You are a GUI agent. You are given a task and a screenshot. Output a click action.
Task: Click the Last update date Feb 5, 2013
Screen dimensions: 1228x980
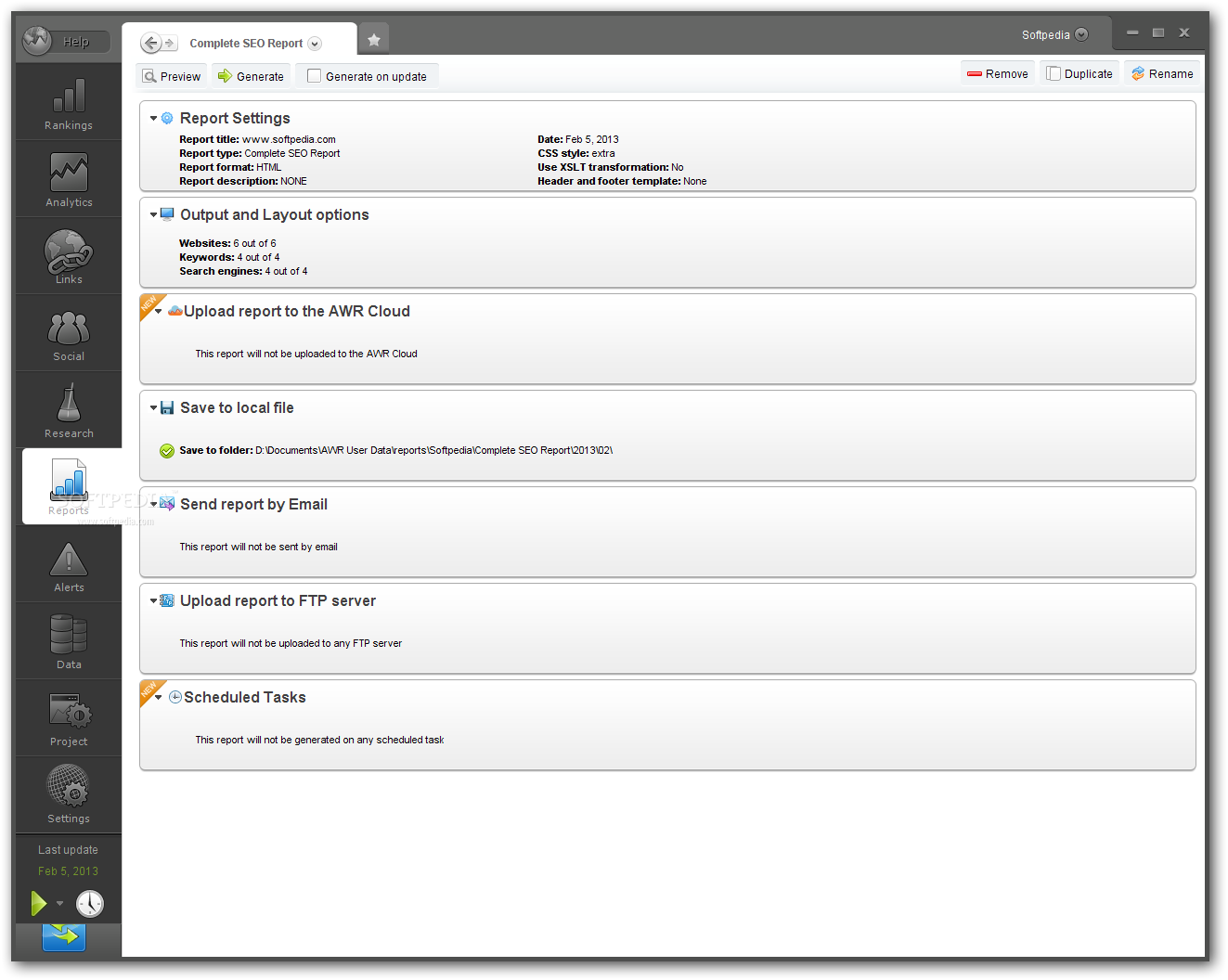68,870
